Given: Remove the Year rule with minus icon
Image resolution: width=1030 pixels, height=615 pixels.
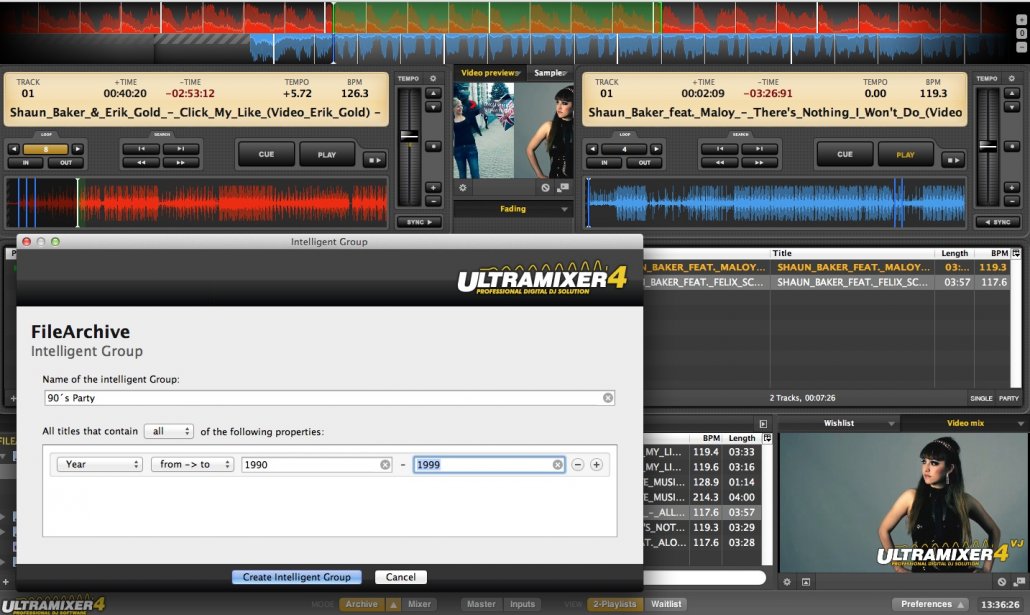Looking at the screenshot, I should (x=577, y=465).
